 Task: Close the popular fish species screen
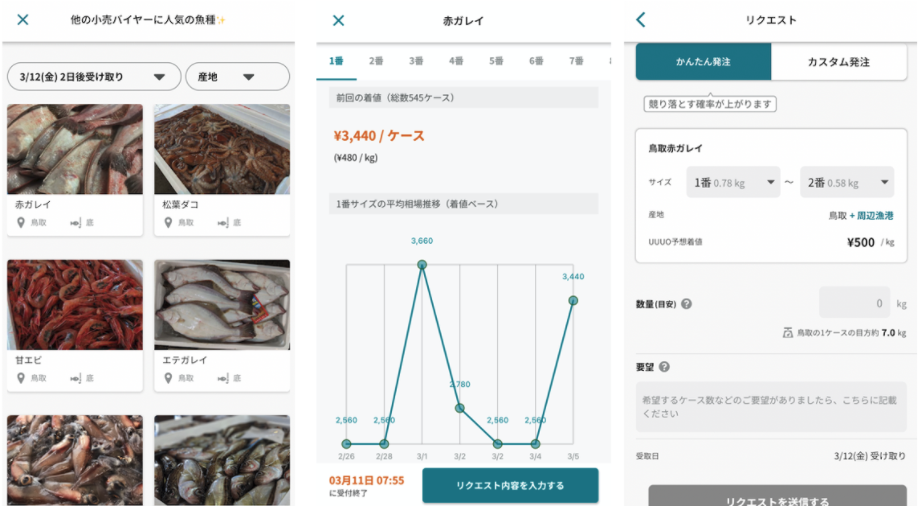point(23,20)
